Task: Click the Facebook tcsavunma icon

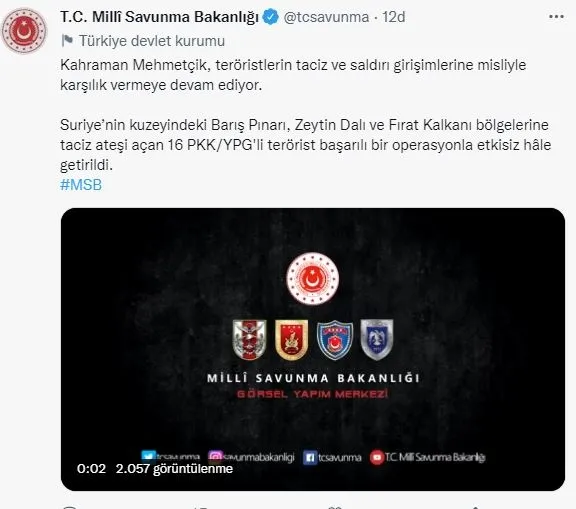Action: (310, 458)
